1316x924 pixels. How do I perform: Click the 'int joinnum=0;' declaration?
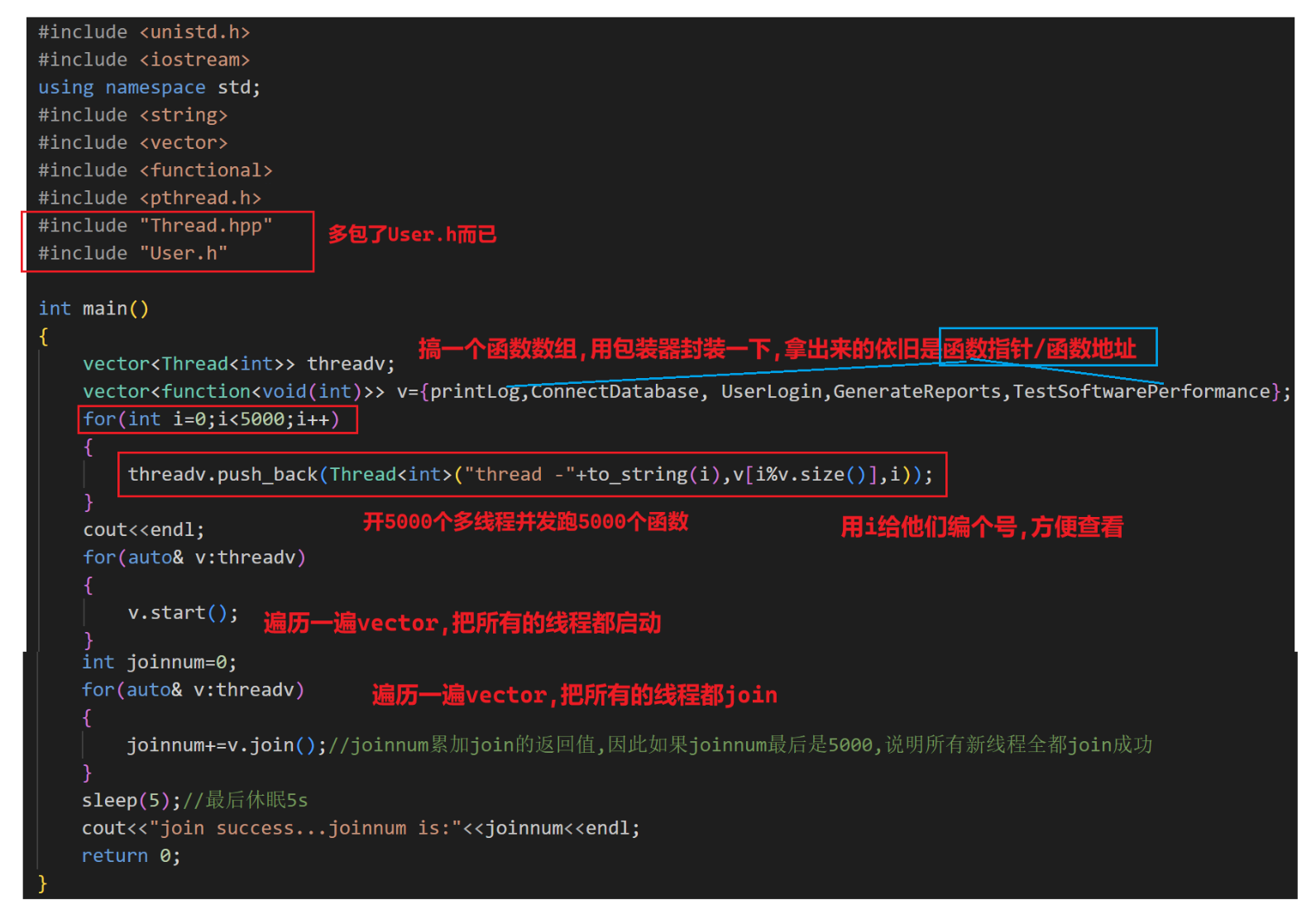pos(159,663)
